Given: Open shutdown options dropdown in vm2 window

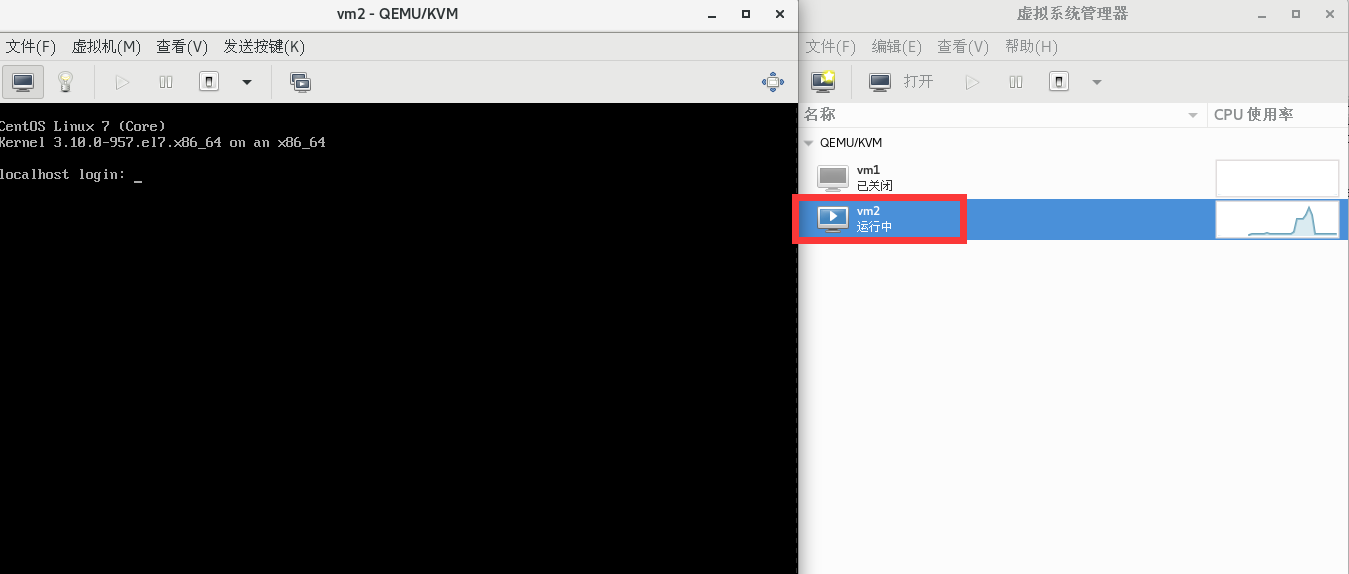Looking at the screenshot, I should [x=247, y=82].
